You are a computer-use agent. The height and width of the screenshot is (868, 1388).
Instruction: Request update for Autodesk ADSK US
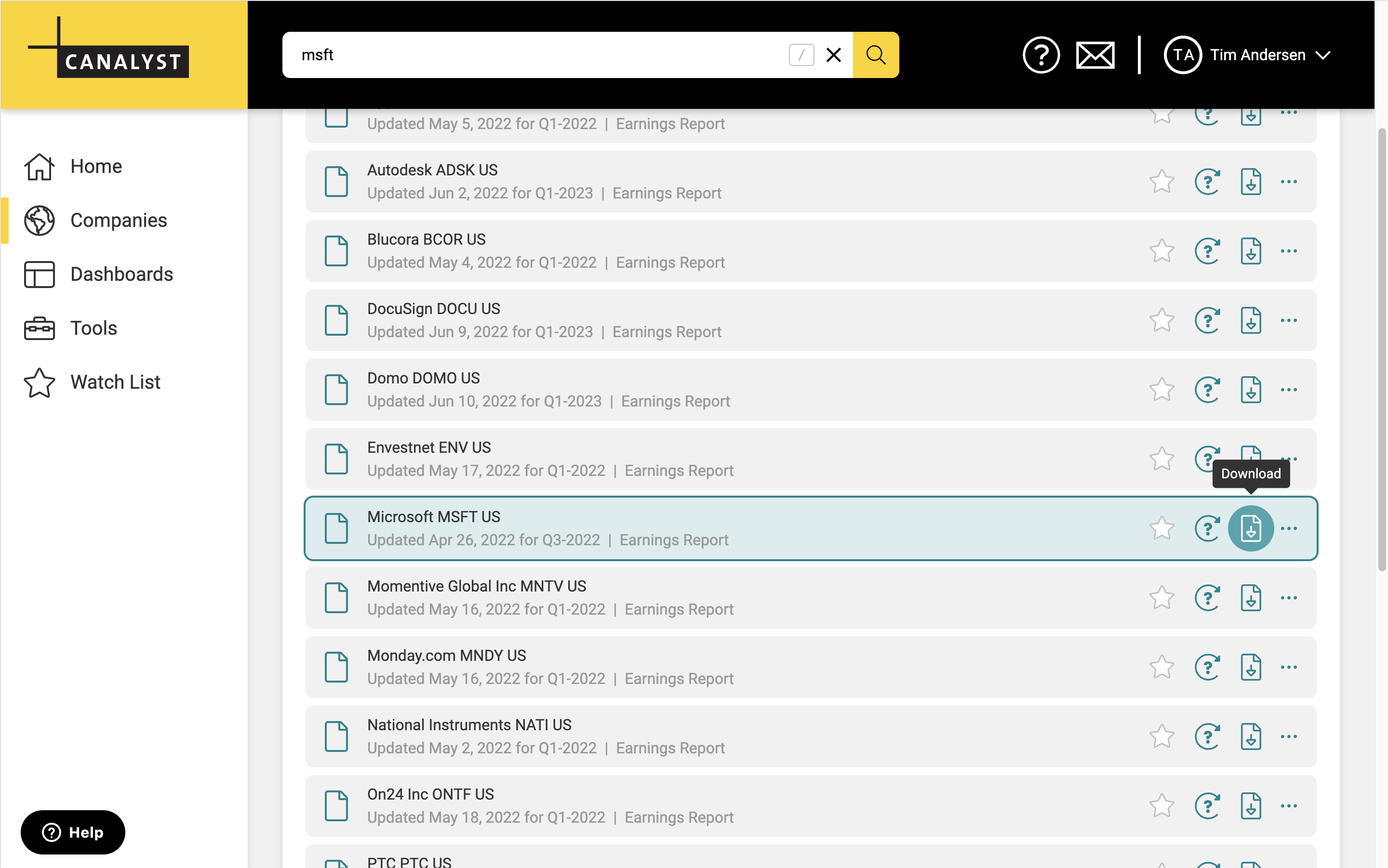pyautogui.click(x=1207, y=182)
